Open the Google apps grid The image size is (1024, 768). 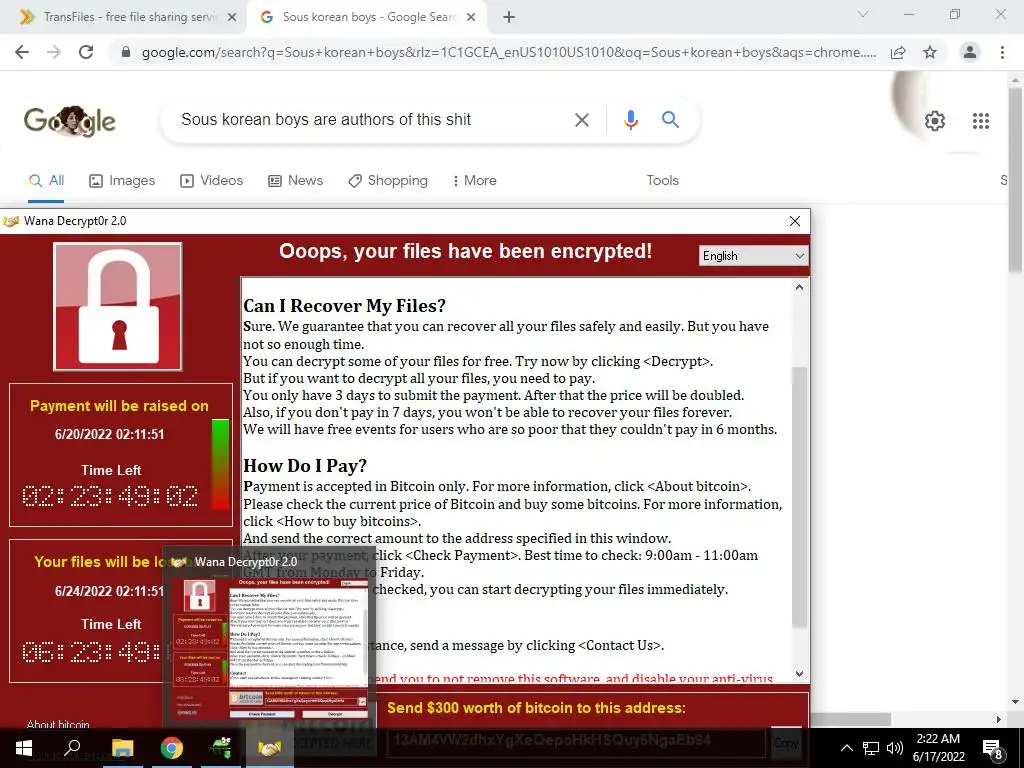coord(980,121)
